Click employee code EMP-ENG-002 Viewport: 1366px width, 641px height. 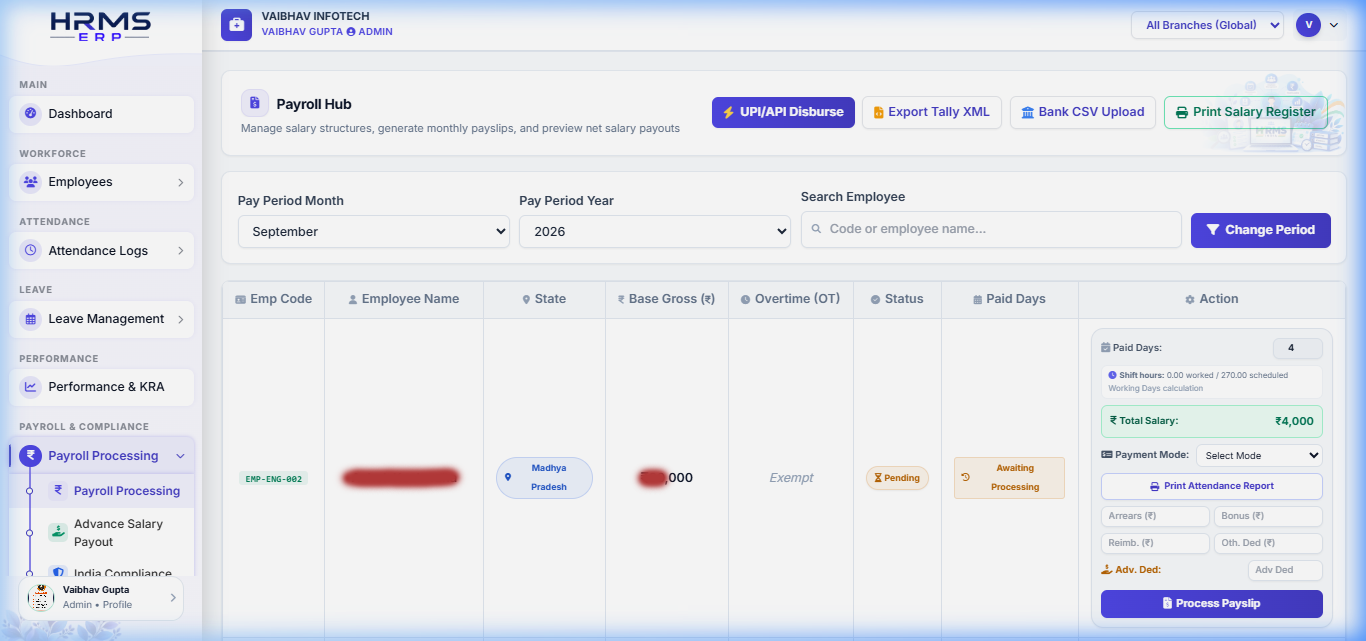point(273,479)
